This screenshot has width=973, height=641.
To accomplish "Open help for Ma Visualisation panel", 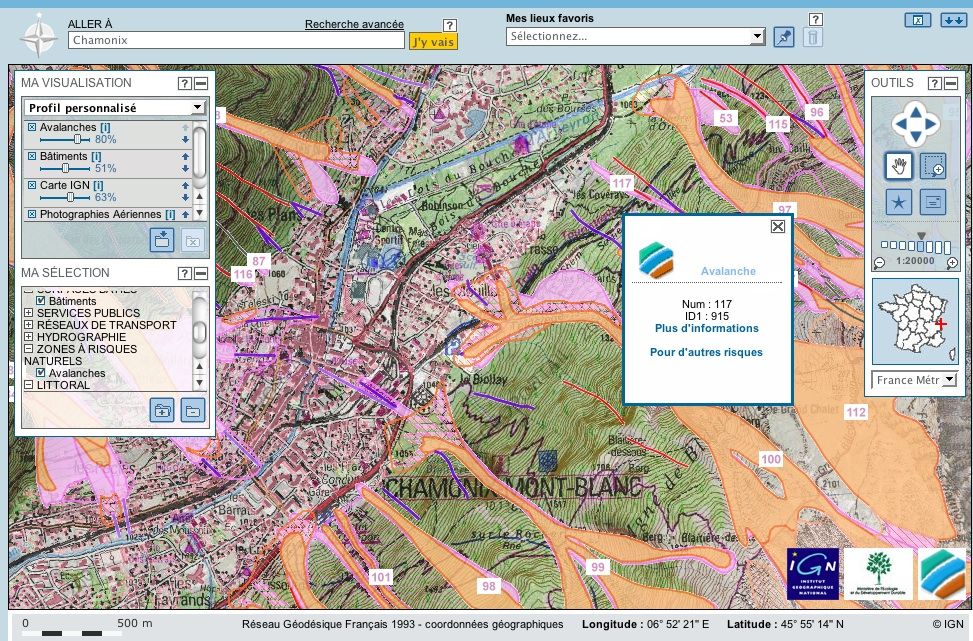I will pyautogui.click(x=184, y=83).
